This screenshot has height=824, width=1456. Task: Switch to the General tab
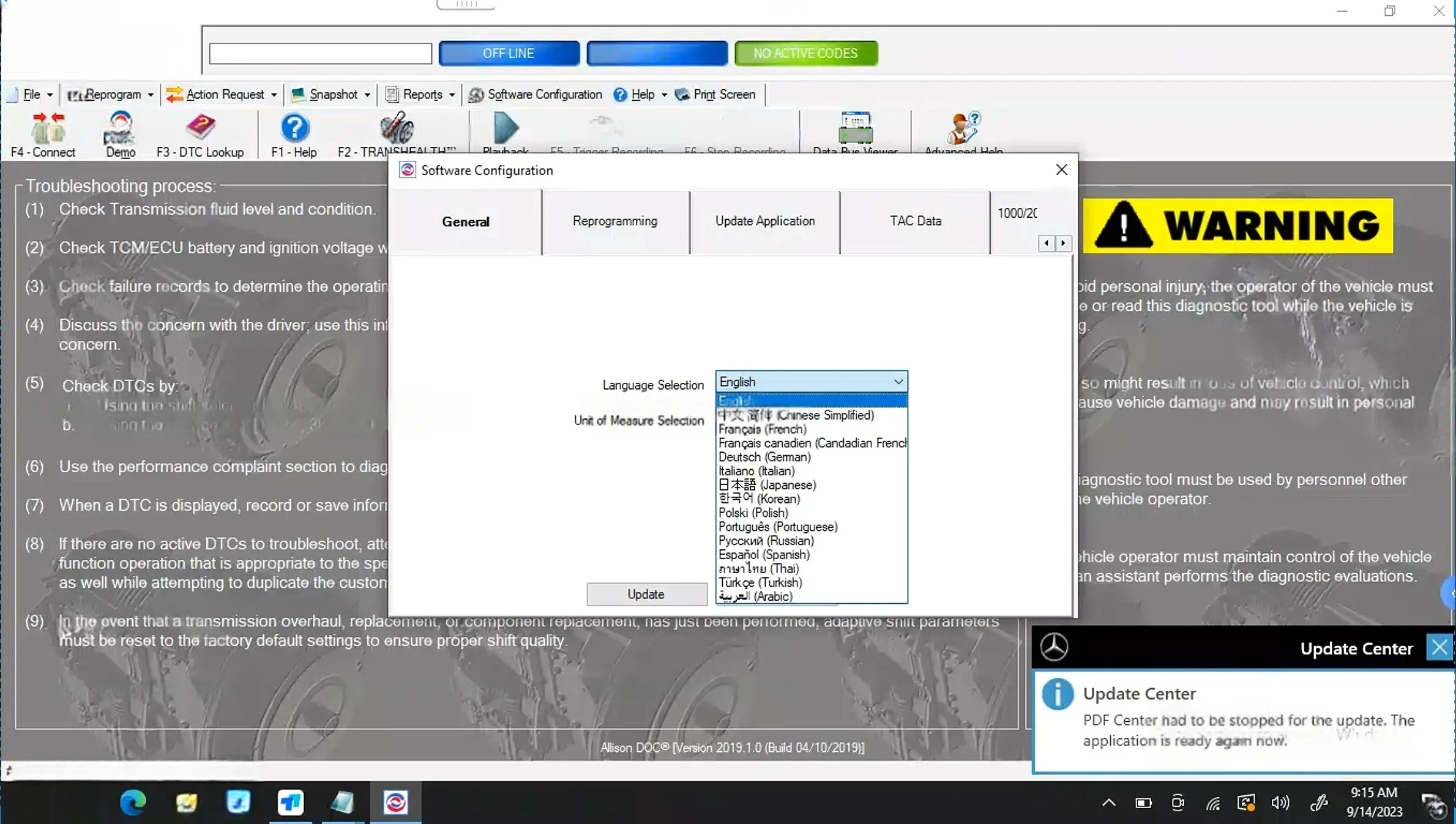[x=466, y=222]
